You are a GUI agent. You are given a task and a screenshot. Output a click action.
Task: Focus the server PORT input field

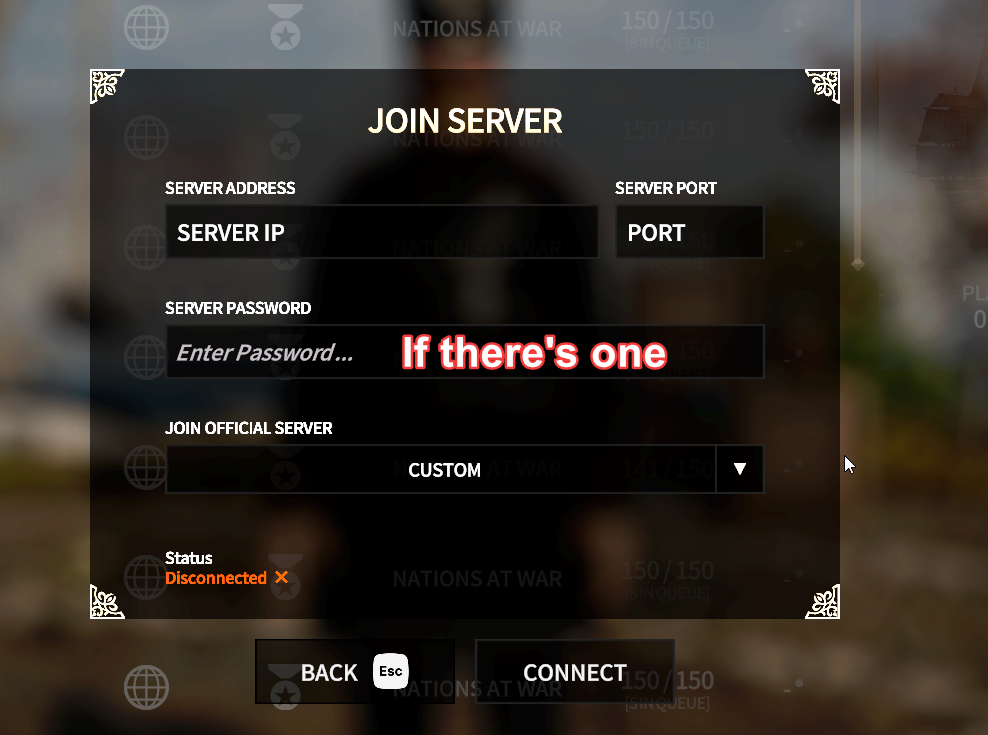[x=689, y=232]
